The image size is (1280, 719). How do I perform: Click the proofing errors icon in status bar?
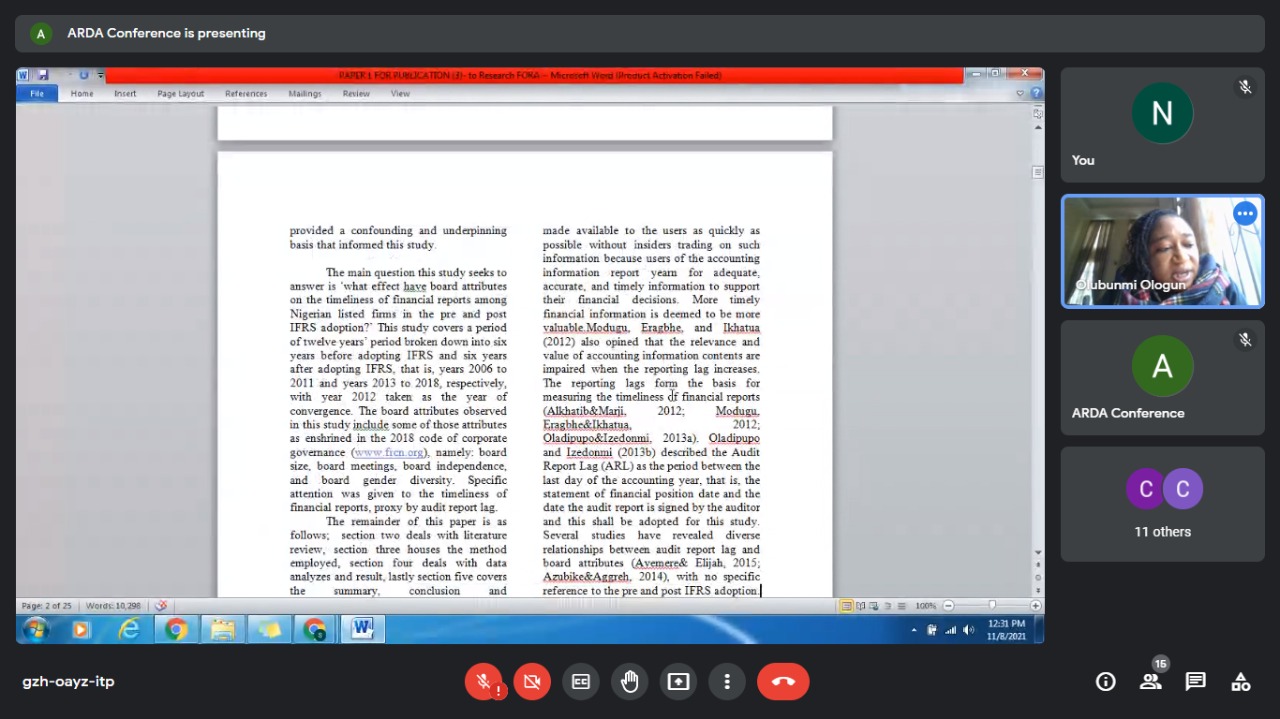[x=161, y=606]
